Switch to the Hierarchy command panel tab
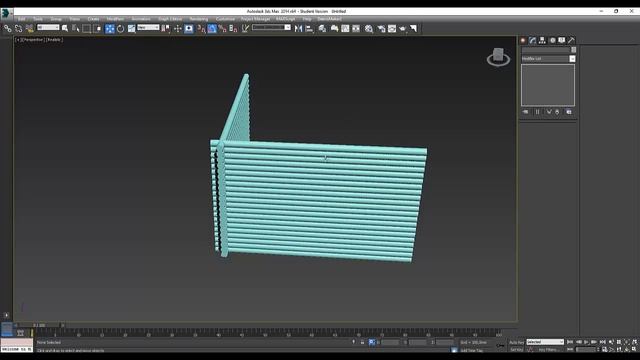The image size is (640, 360). click(542, 40)
